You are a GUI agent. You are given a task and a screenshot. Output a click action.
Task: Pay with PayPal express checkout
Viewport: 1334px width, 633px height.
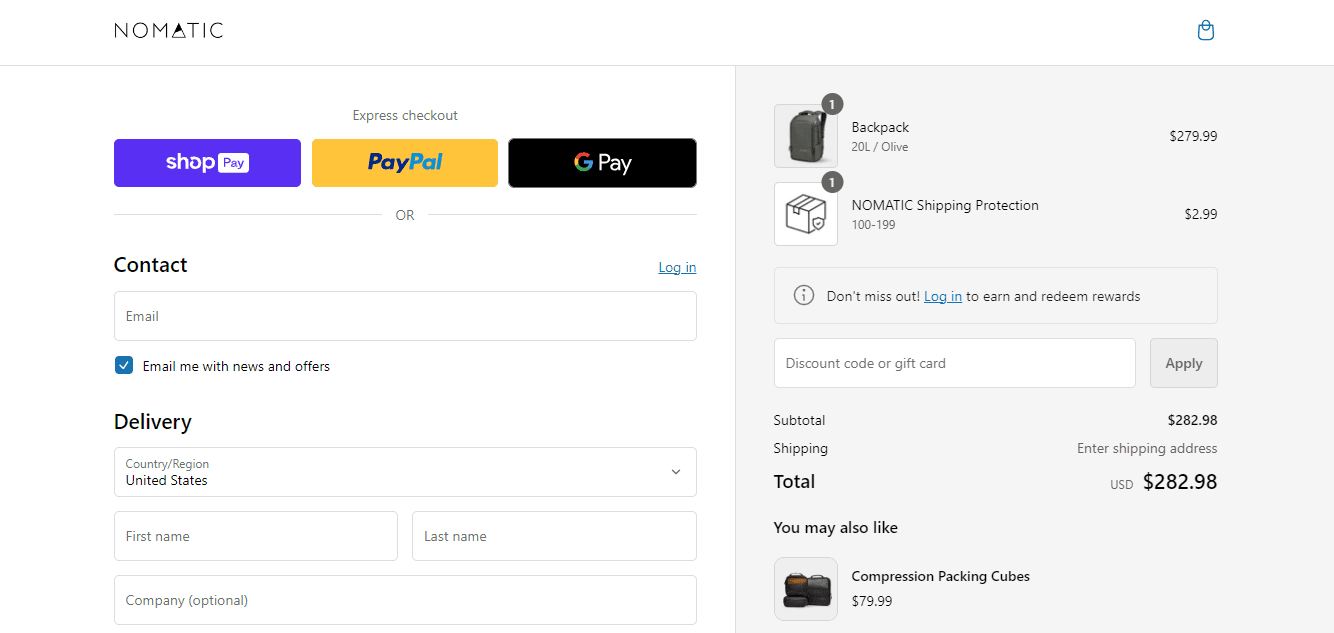(x=405, y=163)
